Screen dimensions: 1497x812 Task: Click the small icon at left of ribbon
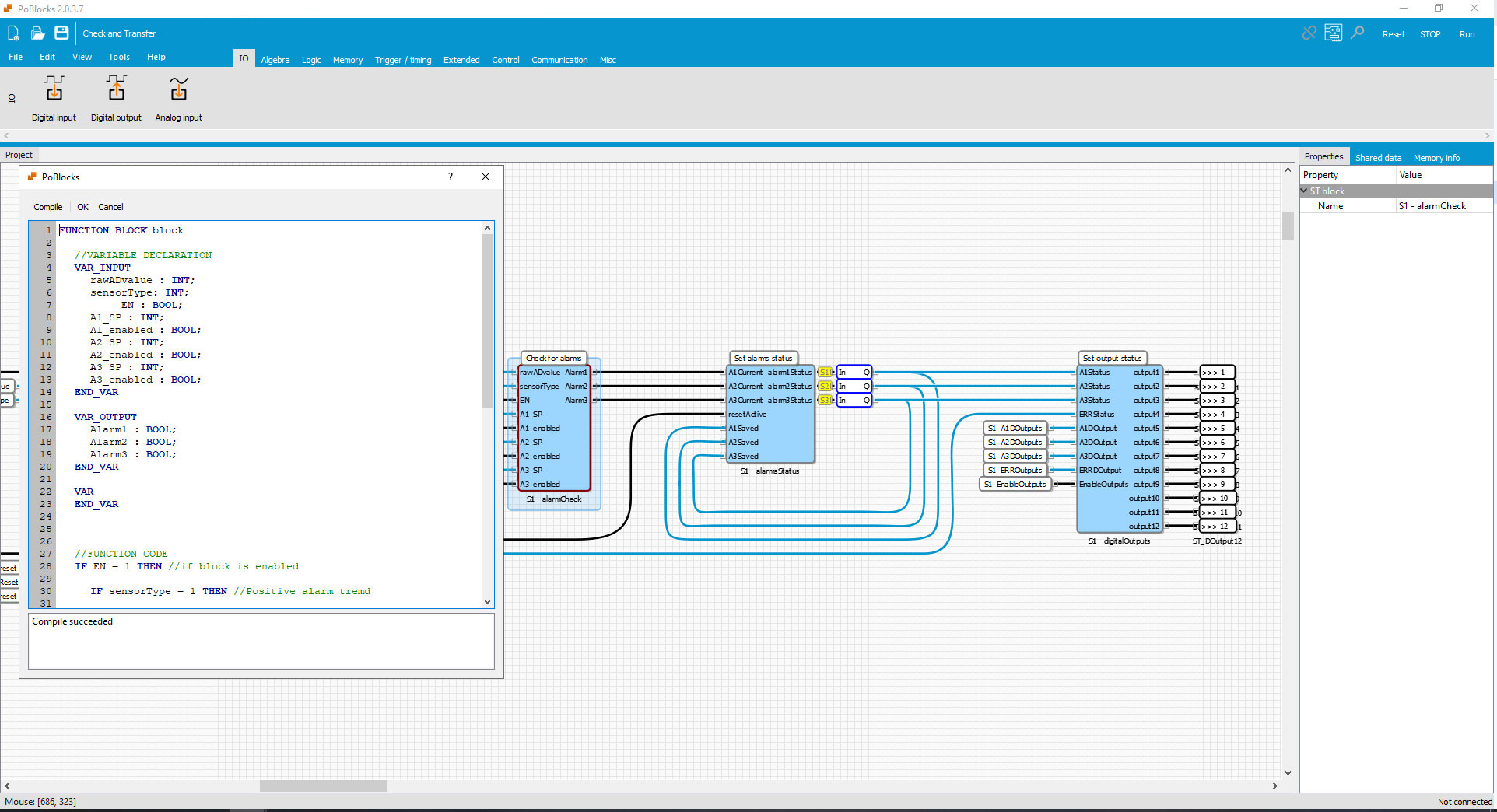click(x=12, y=99)
